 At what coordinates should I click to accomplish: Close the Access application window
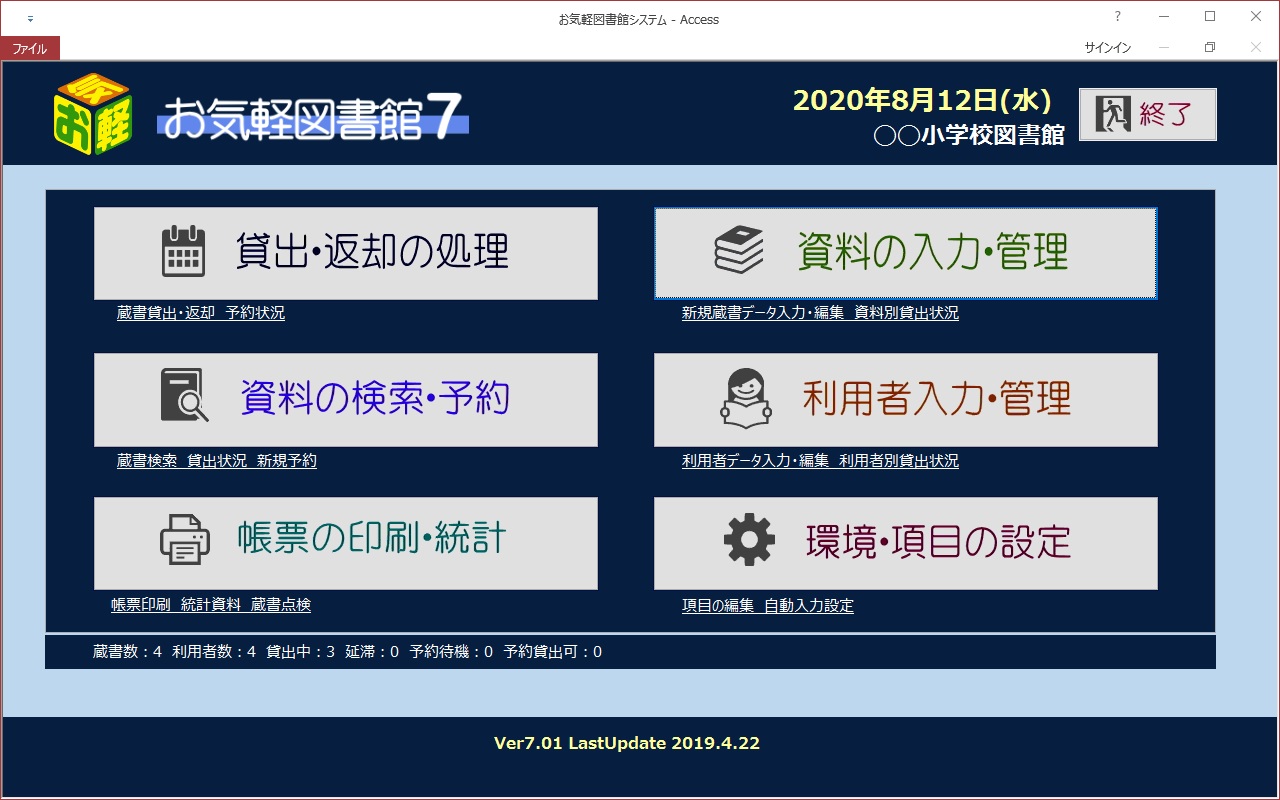1256,17
